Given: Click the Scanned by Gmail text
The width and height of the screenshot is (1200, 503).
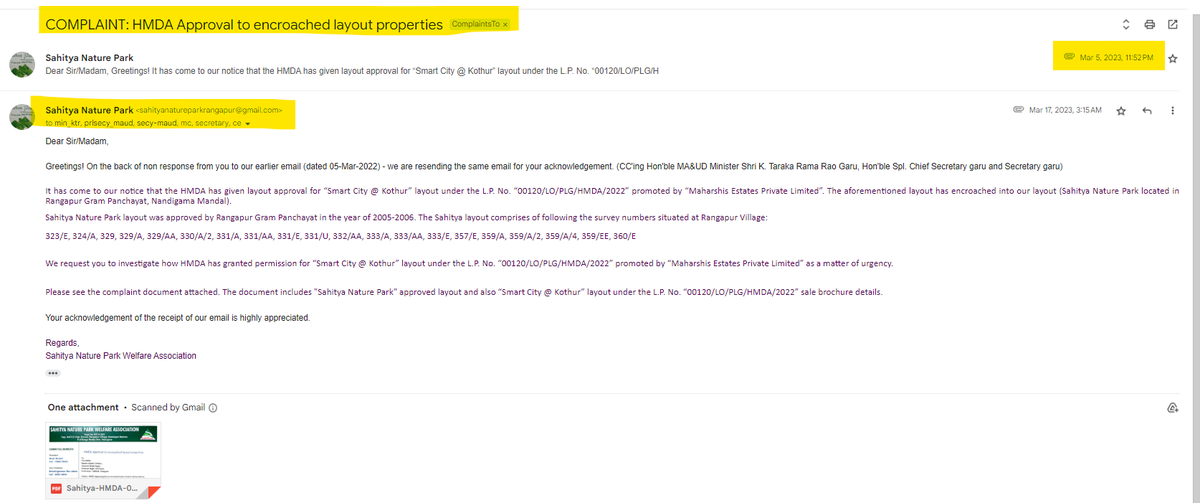Looking at the screenshot, I should [168, 408].
